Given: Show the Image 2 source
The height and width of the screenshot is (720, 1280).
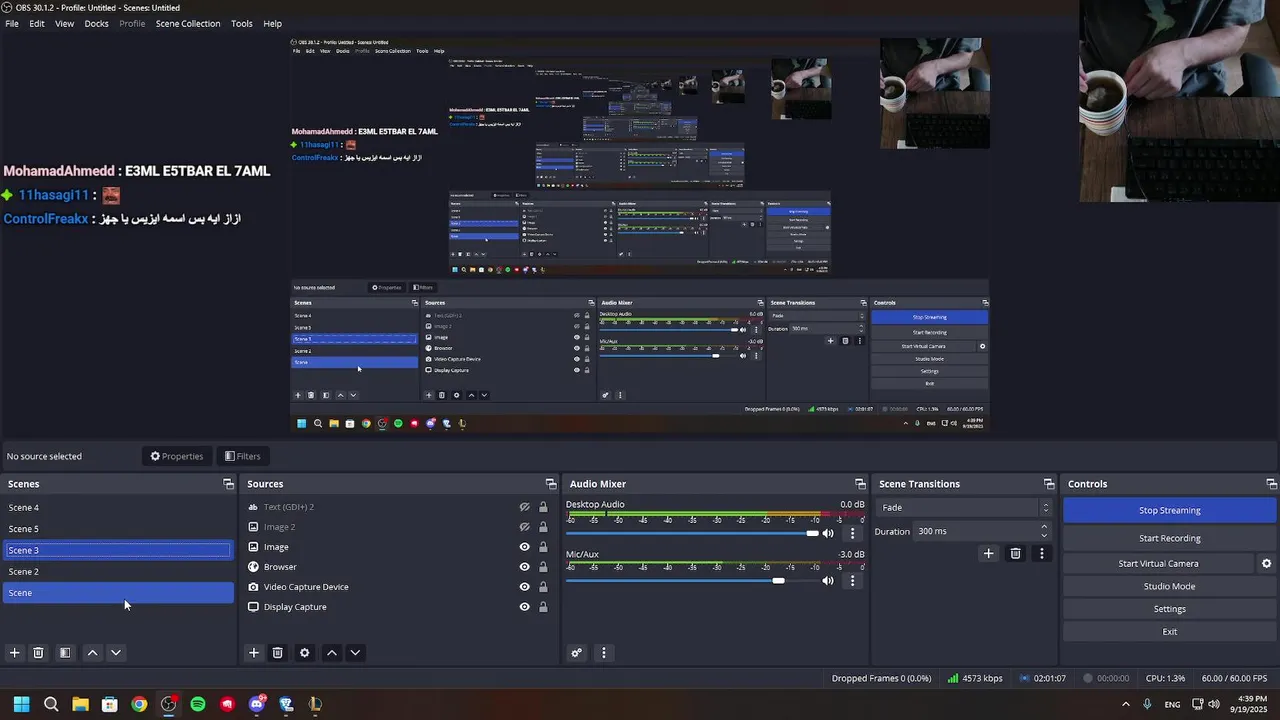Looking at the screenshot, I should [x=524, y=527].
